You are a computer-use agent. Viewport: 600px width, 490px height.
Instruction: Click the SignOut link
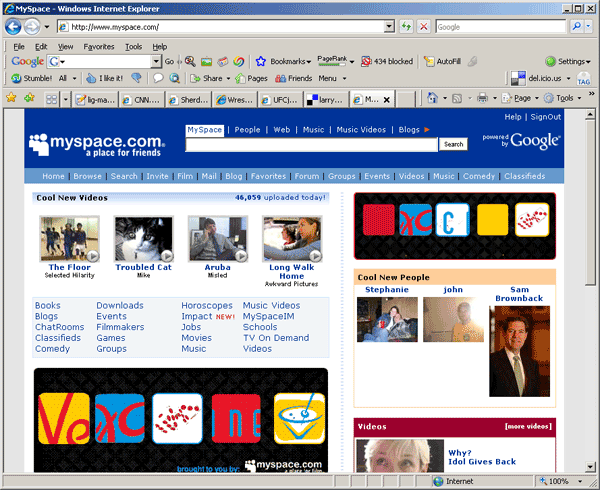(546, 117)
